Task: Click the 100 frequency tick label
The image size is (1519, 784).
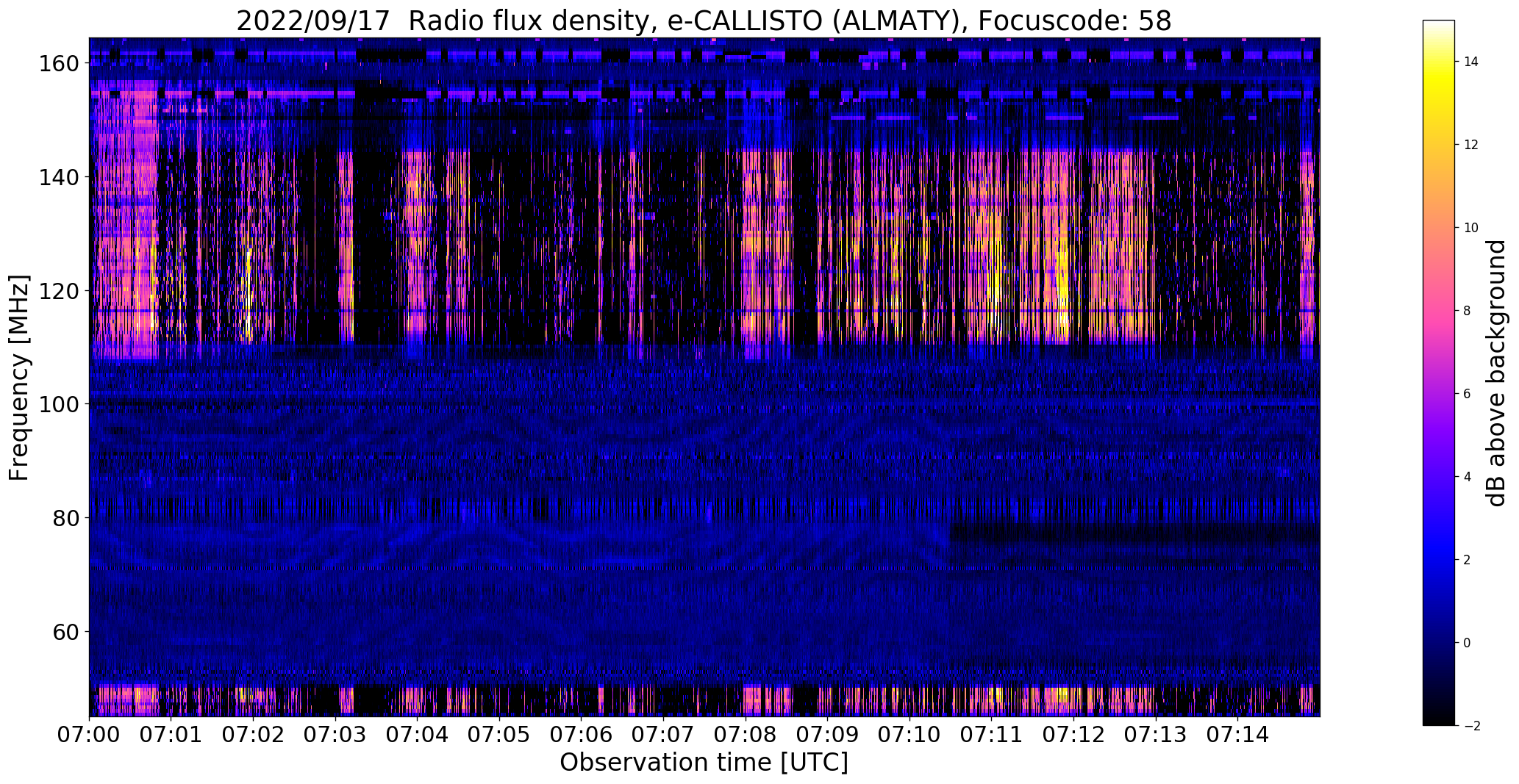Action: tap(58, 404)
